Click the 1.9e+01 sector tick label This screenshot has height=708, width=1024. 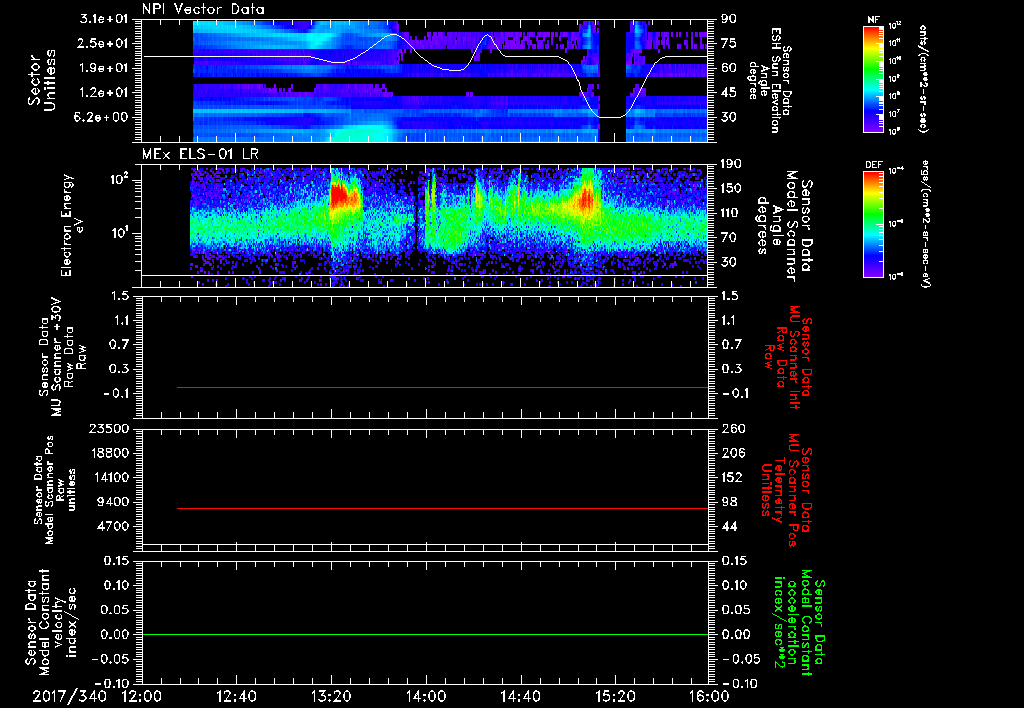(x=104, y=68)
